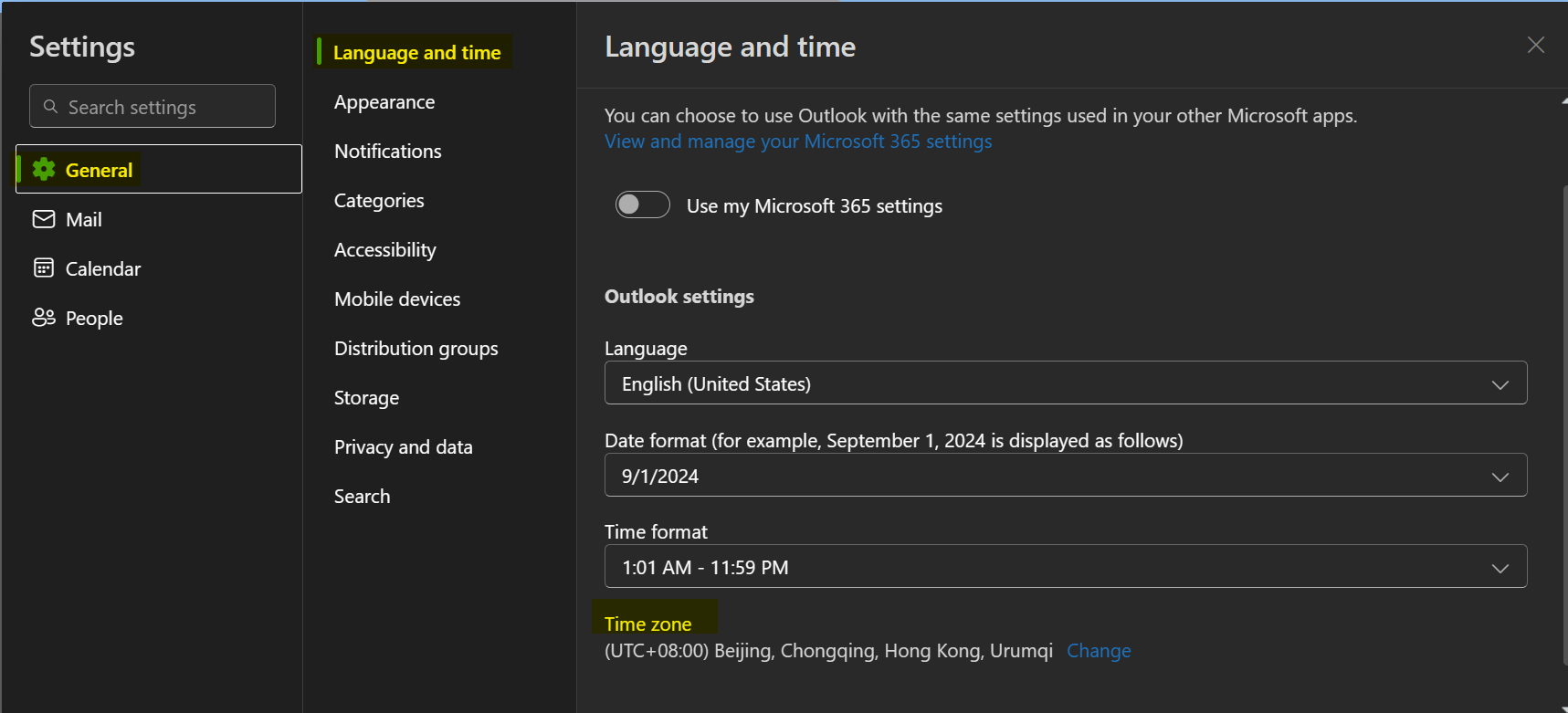
Task: Select General settings category
Action: click(x=159, y=169)
